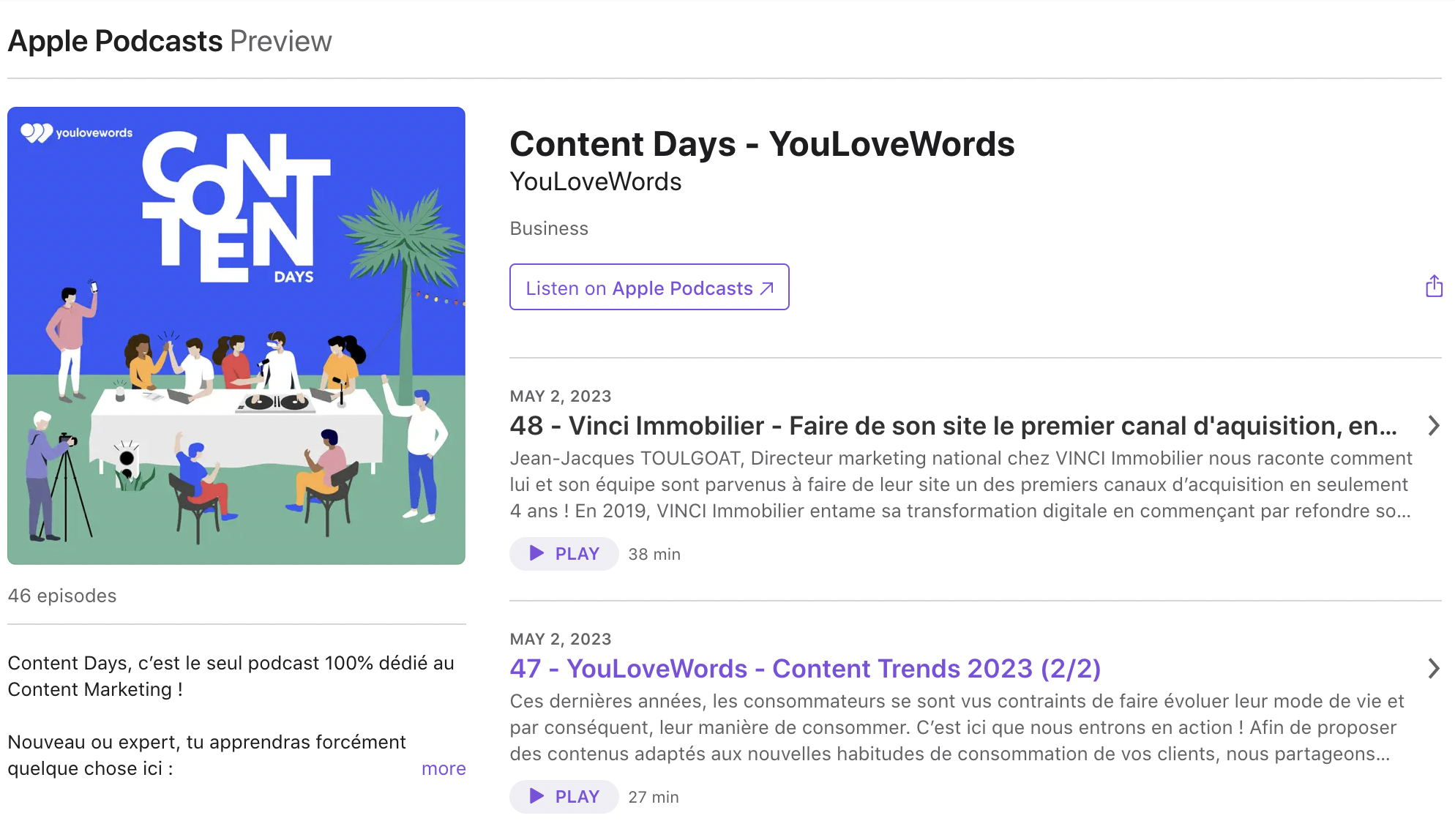Play episode 47 Content Trends 2023
The width and height of the screenshot is (1455, 840).
pos(564,797)
